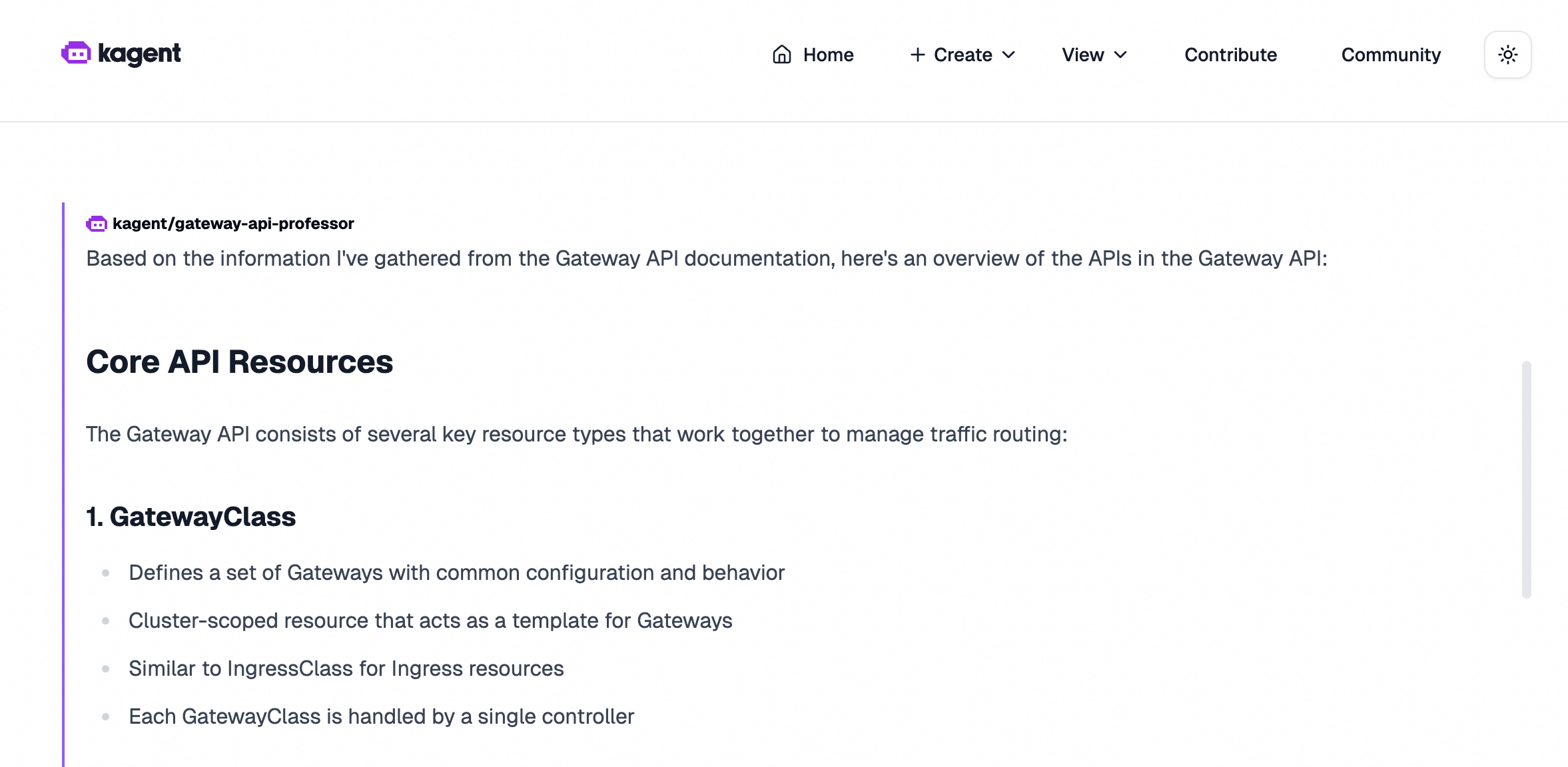Click the Cluster-scoped resource bullet

pyautogui.click(x=430, y=621)
